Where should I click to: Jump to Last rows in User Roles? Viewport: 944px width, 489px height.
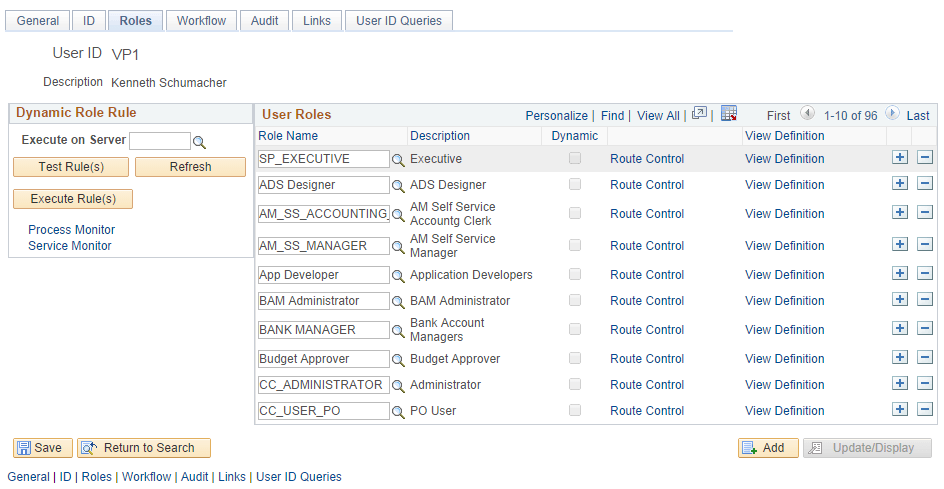click(x=918, y=116)
